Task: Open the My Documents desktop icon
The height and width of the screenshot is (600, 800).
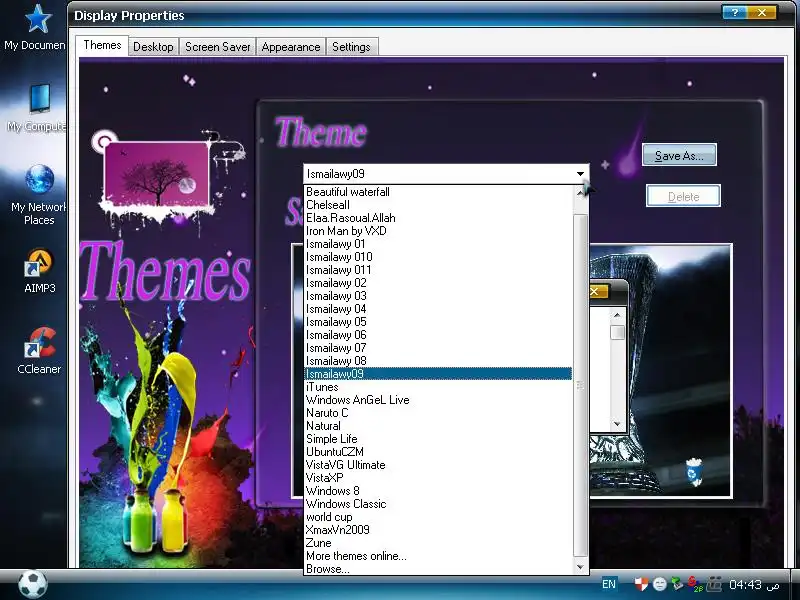Action: [x=37, y=26]
